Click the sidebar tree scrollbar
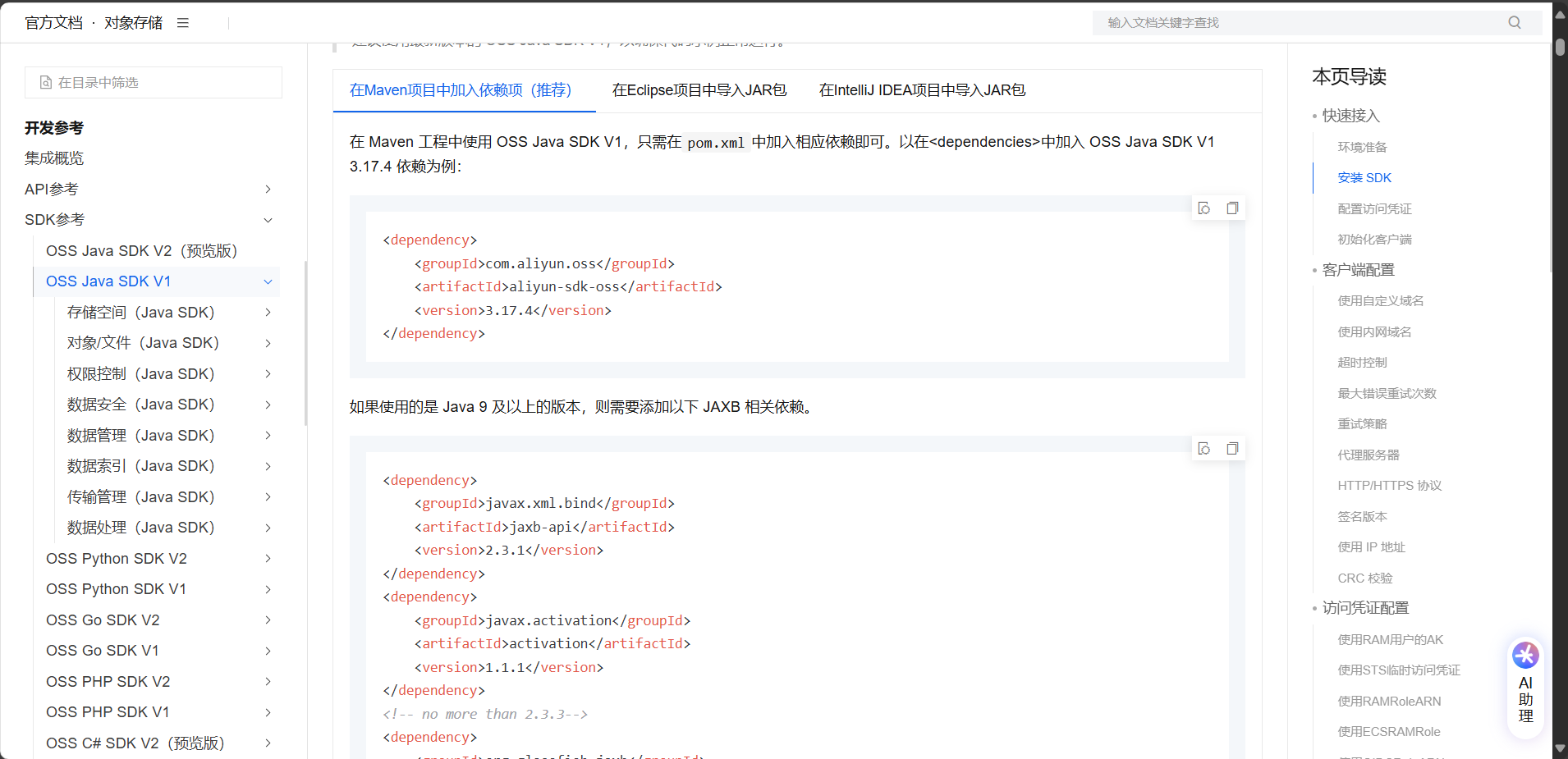The image size is (1568, 759). (306, 343)
